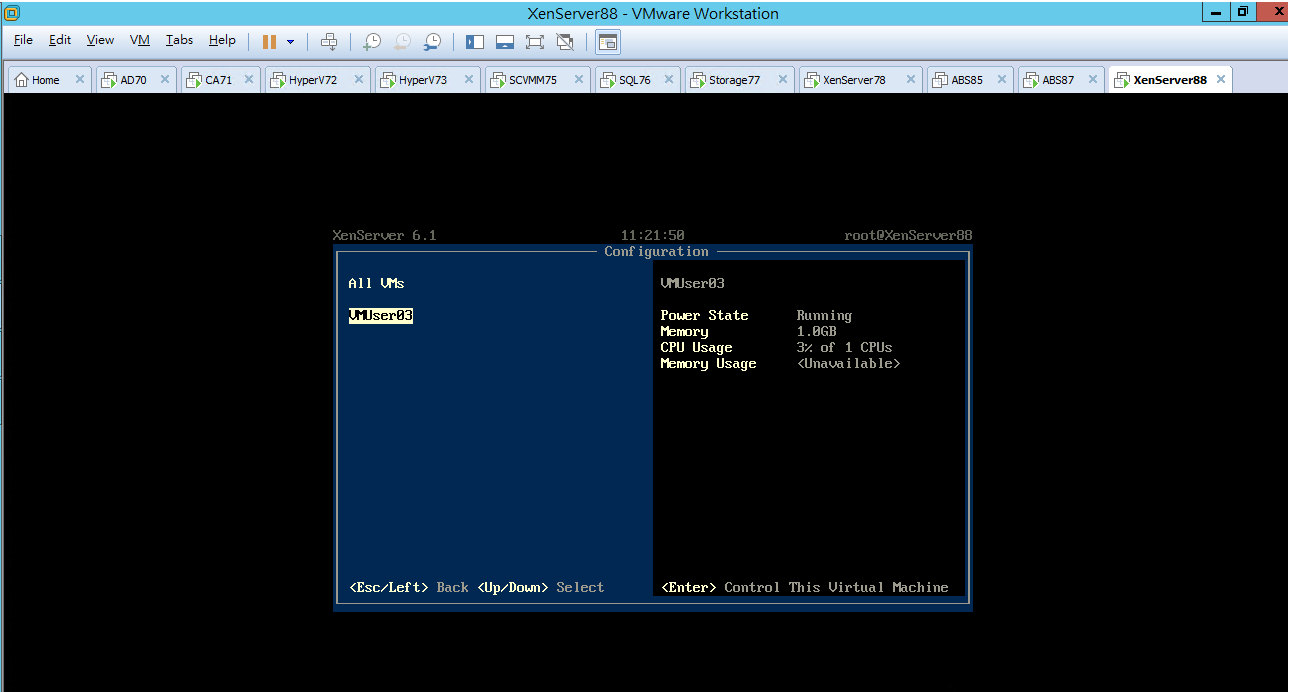Screen dimensions: 1289x692
Task: Select VMUser03 in the All VMs list
Action: [381, 316]
